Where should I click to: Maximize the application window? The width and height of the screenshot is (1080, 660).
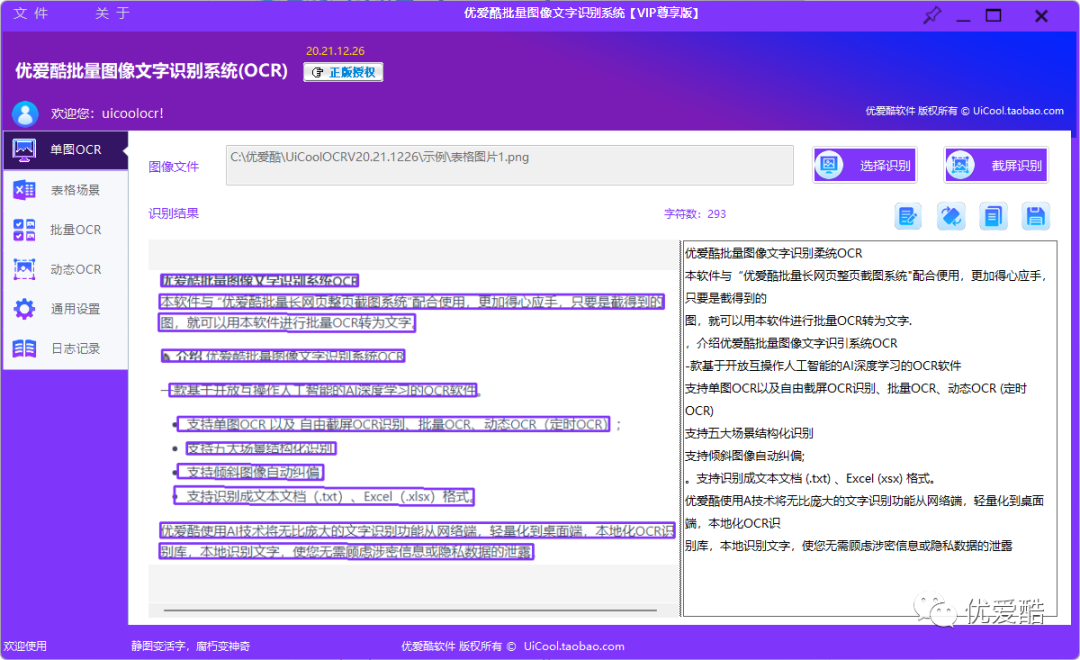(993, 16)
